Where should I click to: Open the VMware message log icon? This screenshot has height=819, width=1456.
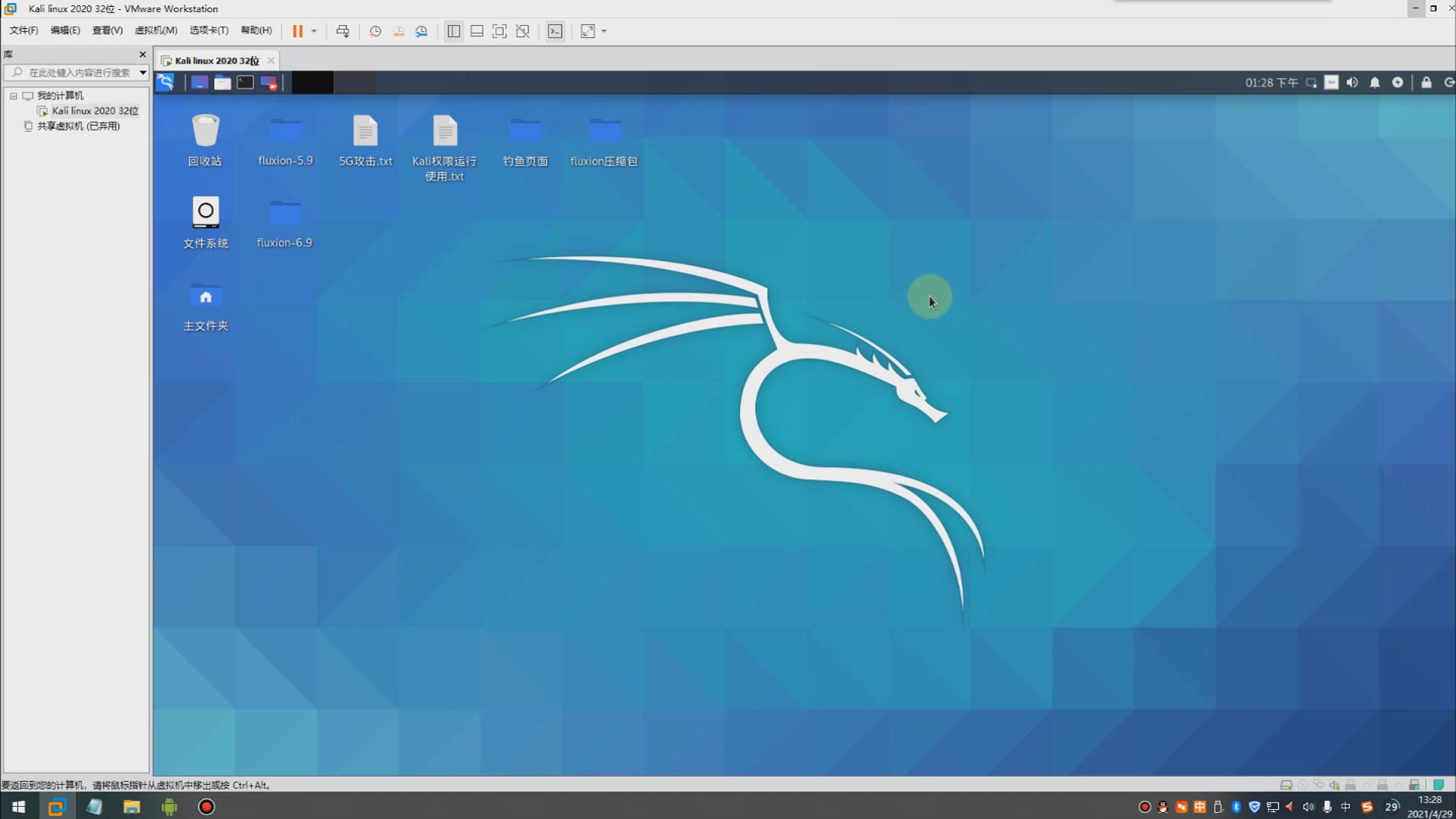tap(1439, 785)
